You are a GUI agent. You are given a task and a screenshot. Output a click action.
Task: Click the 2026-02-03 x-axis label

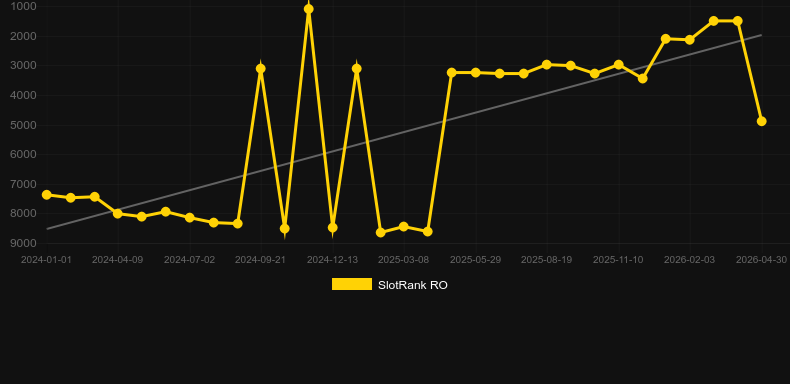point(689,260)
